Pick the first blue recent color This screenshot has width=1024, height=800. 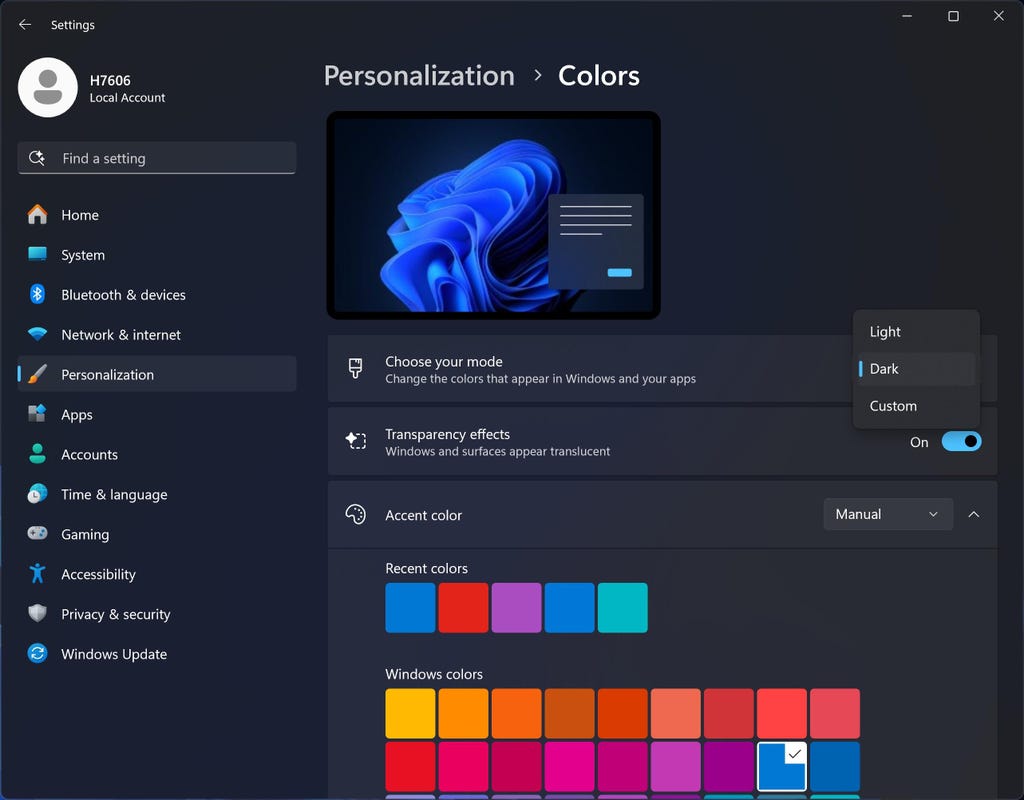[410, 607]
